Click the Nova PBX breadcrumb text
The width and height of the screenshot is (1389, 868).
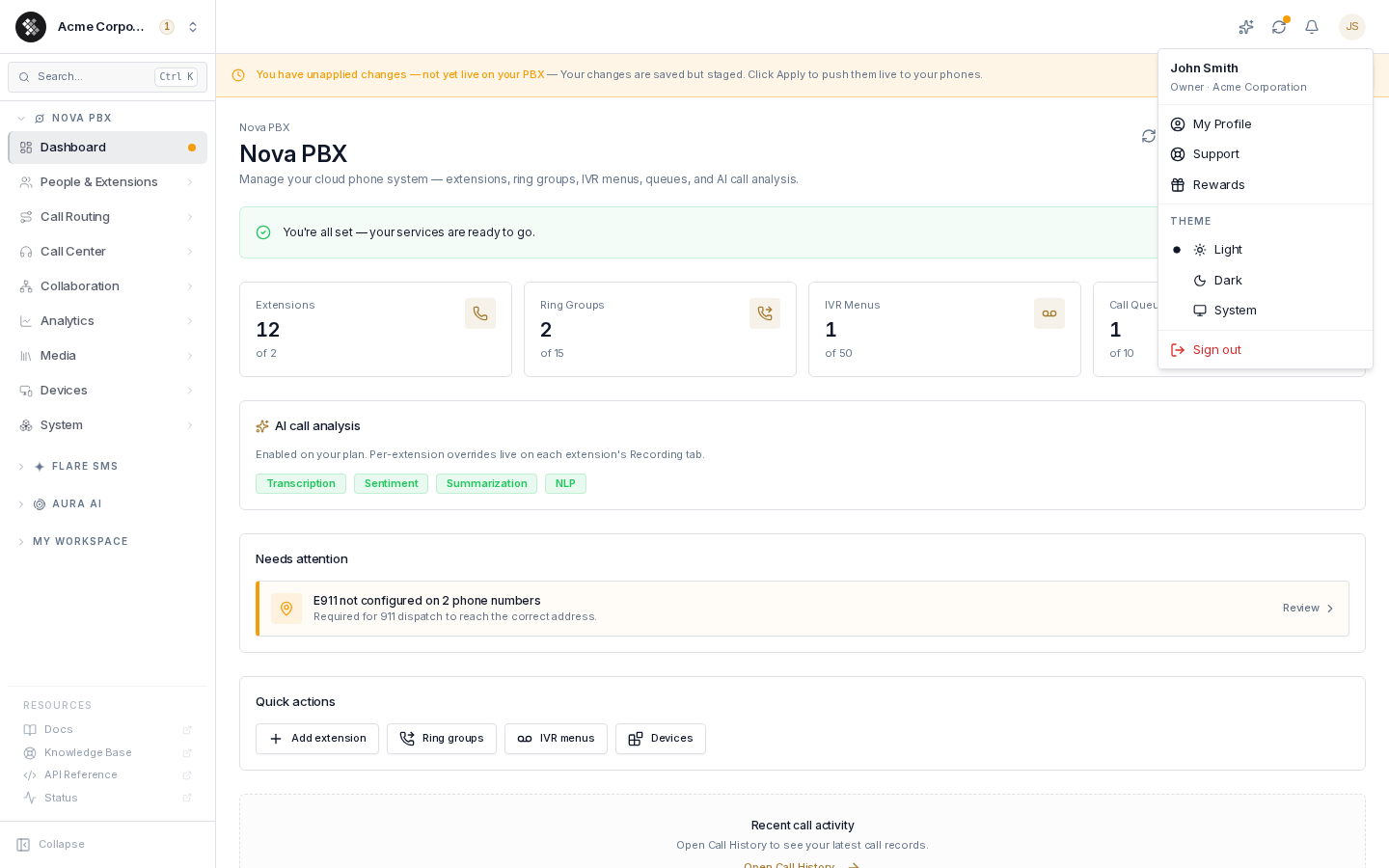[264, 128]
